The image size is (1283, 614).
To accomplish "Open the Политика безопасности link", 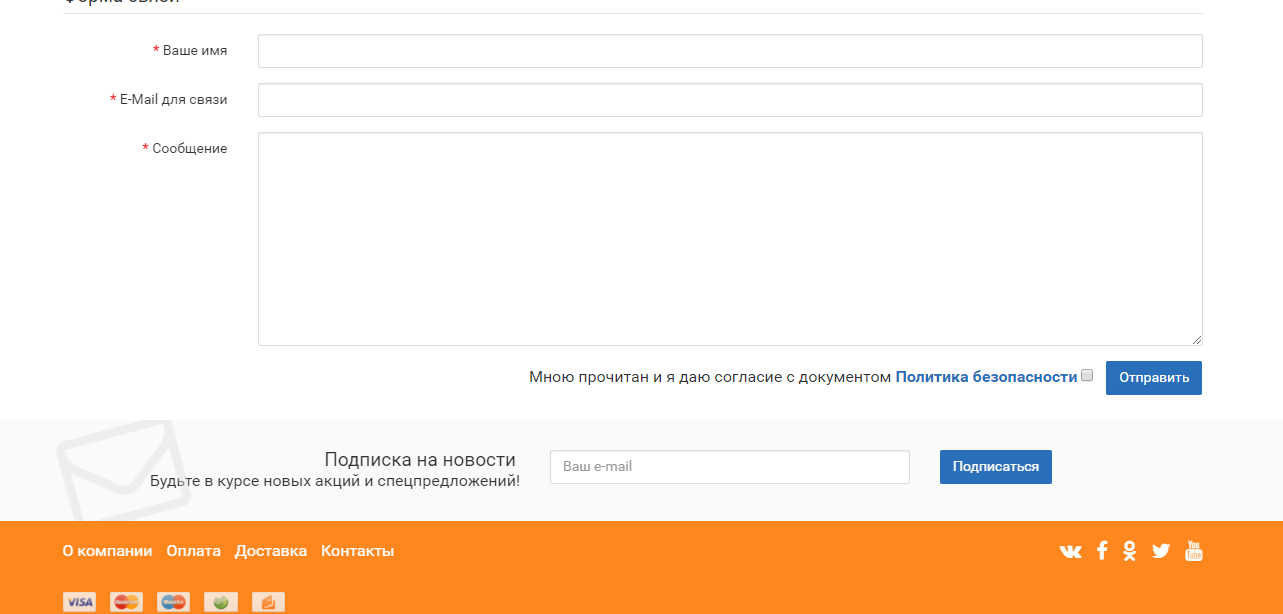I will point(986,377).
